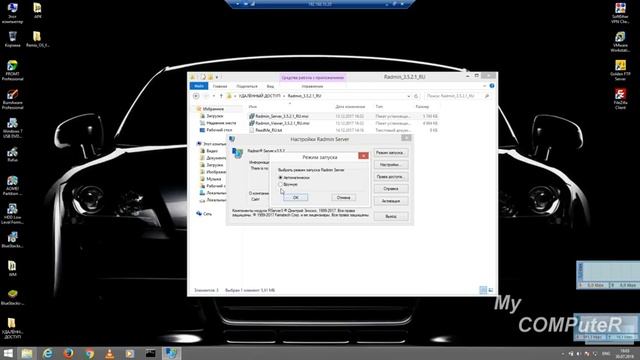Click the Radmin Server logo icon in settings window
Screen dimensions: 640x360
pos(237,153)
